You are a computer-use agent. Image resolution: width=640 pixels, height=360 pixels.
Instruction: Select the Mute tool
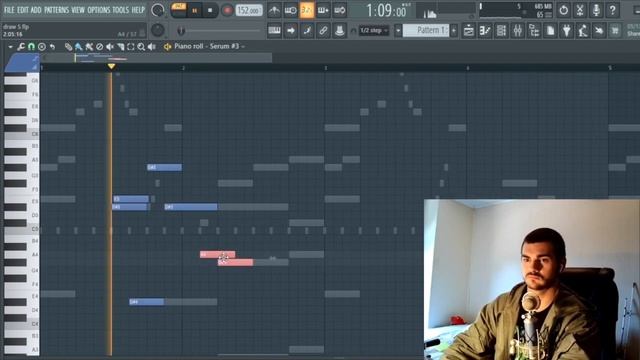coord(110,47)
